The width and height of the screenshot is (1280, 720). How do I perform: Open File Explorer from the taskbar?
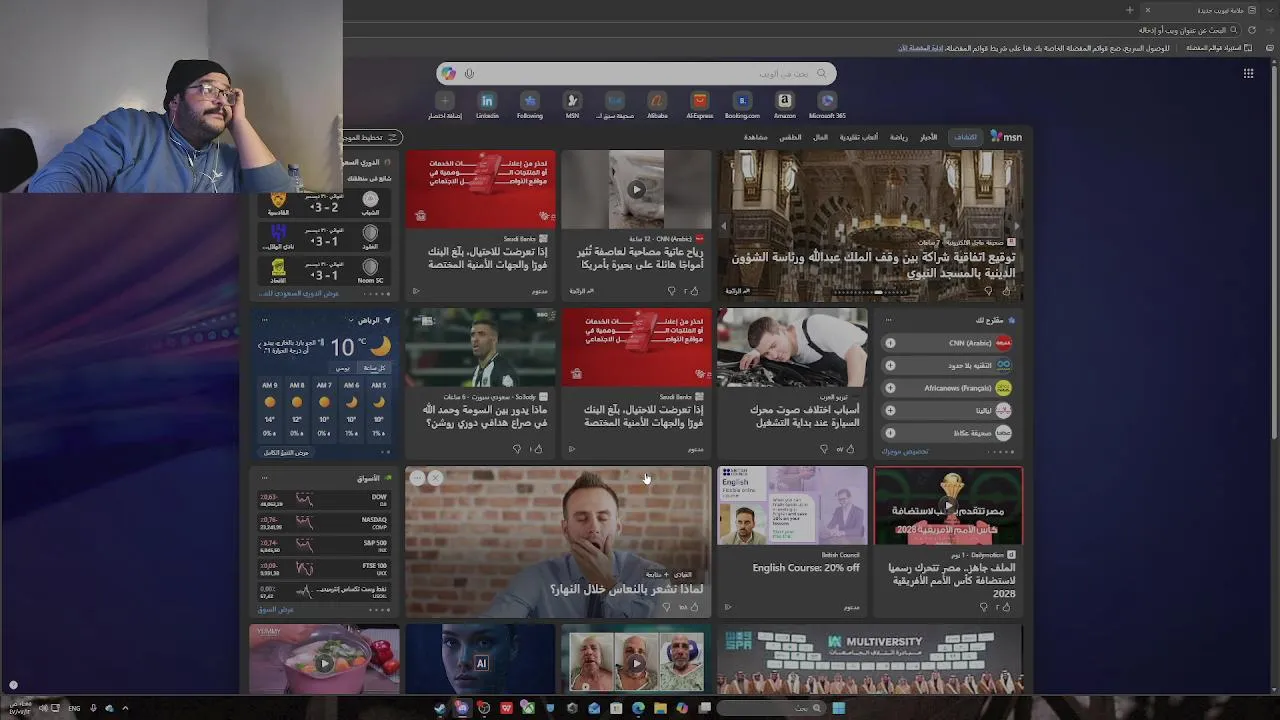coord(660,708)
